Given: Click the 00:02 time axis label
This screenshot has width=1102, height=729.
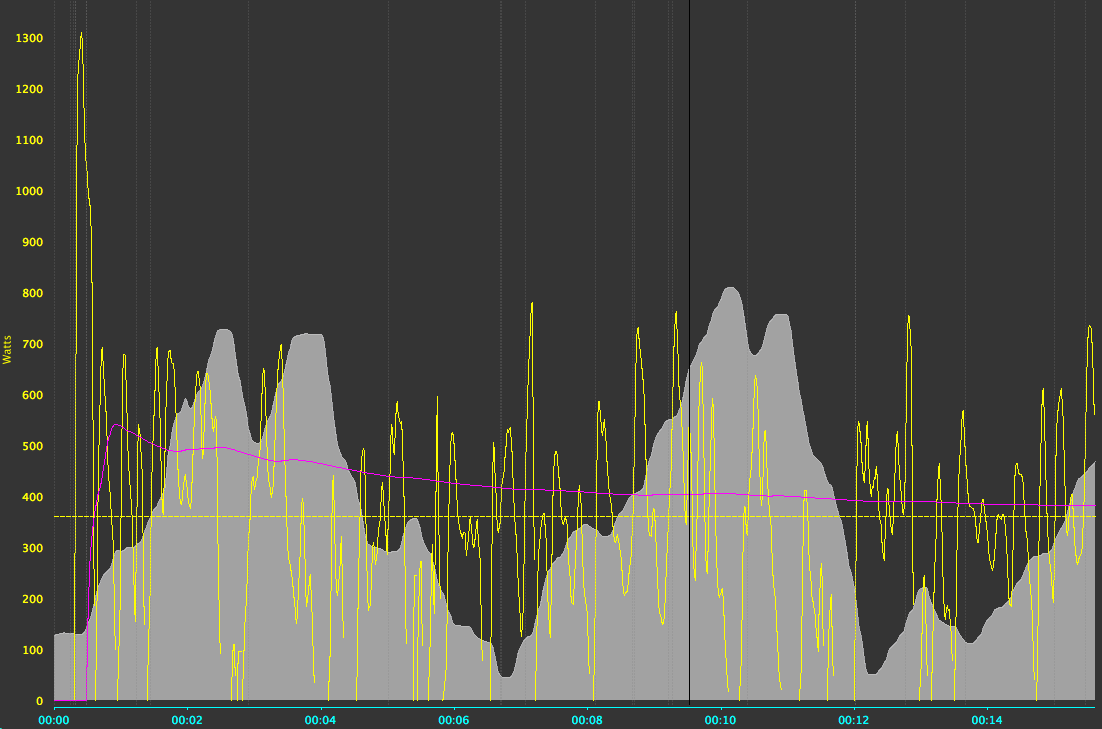Looking at the screenshot, I should click(187, 719).
